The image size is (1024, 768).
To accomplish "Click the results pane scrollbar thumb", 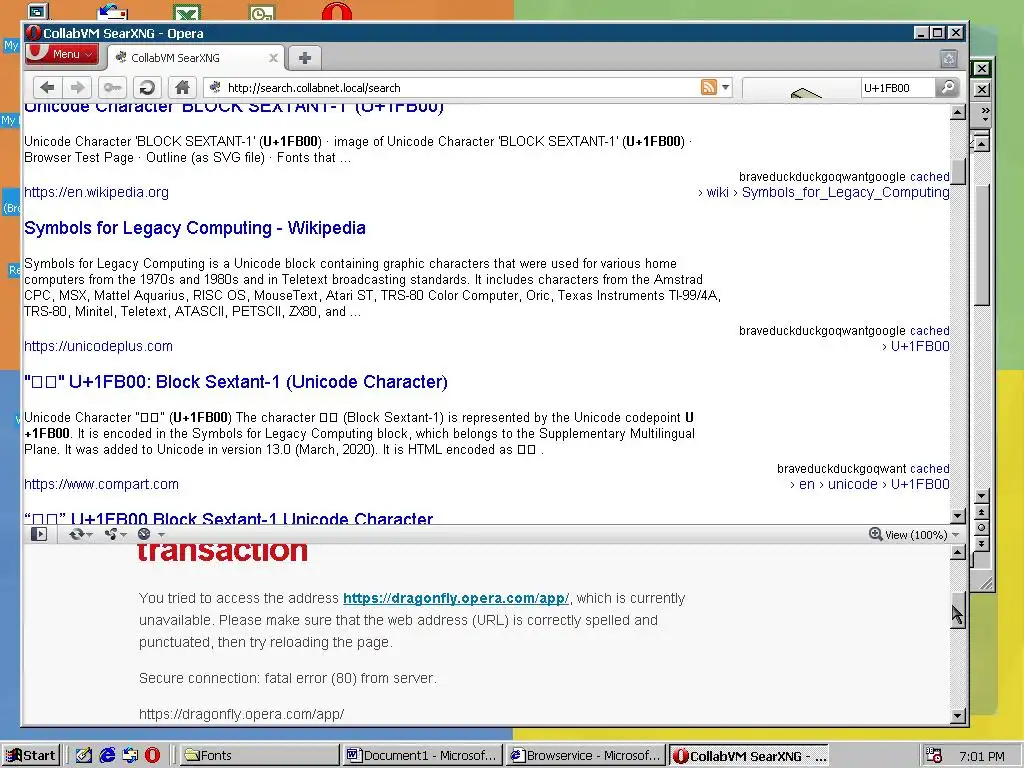I will coord(957,172).
